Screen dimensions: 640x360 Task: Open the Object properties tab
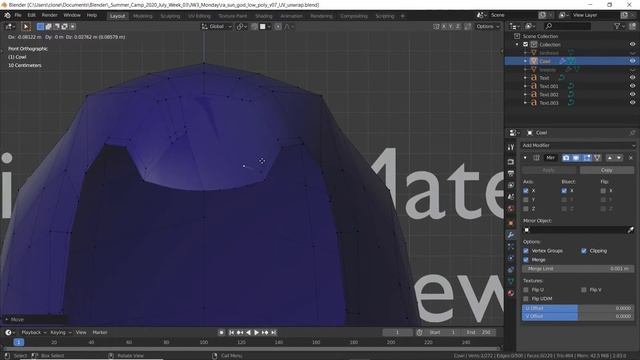point(511,223)
